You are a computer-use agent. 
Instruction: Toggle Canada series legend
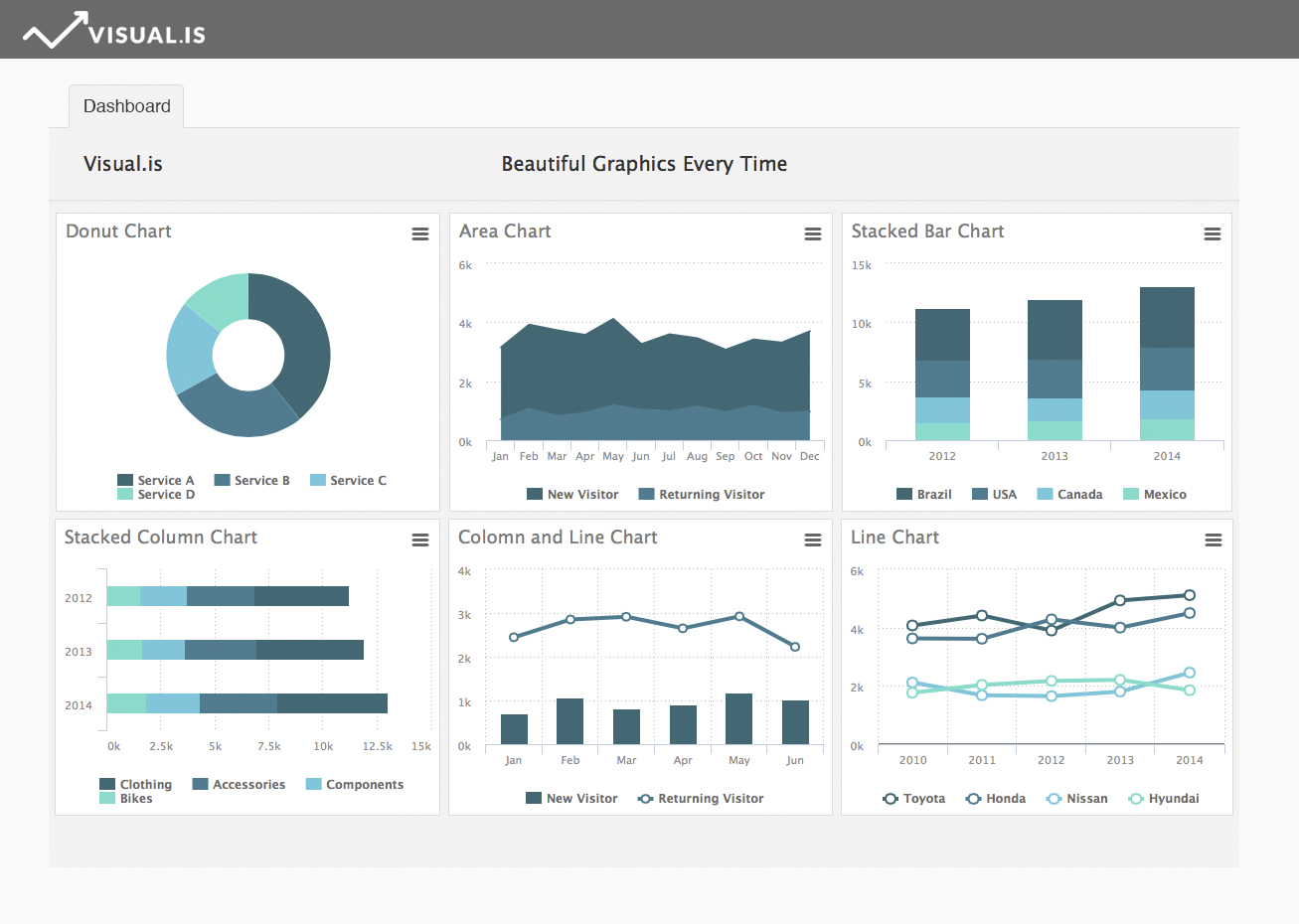[1070, 494]
